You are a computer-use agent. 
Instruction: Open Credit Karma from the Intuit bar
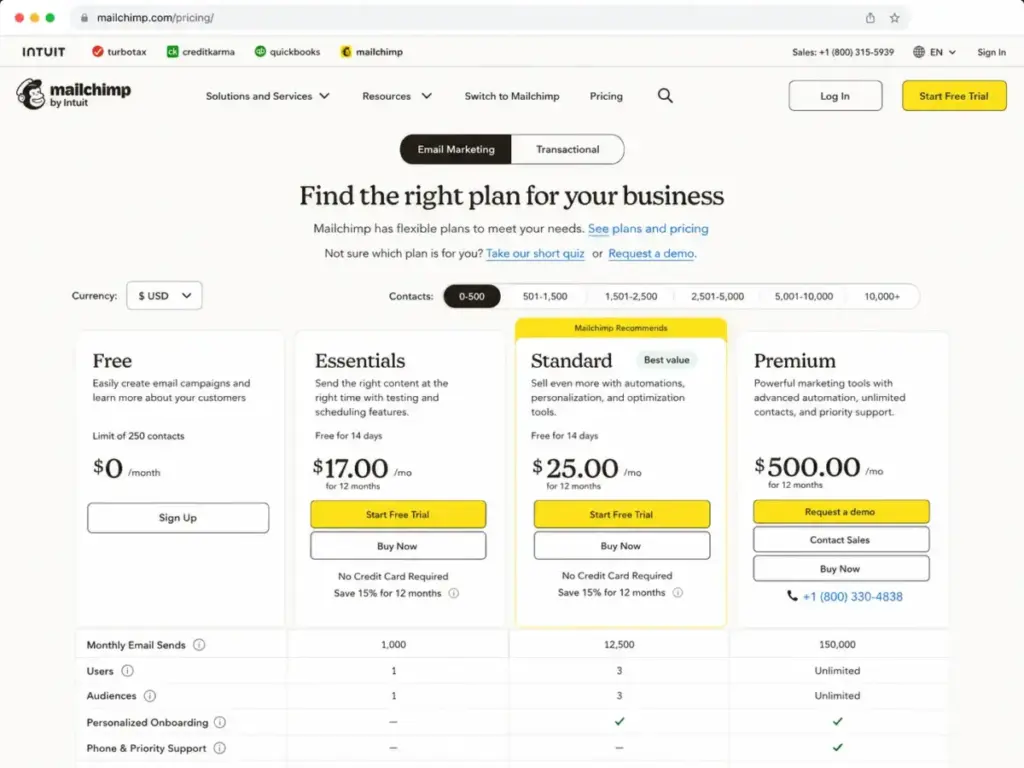[200, 52]
